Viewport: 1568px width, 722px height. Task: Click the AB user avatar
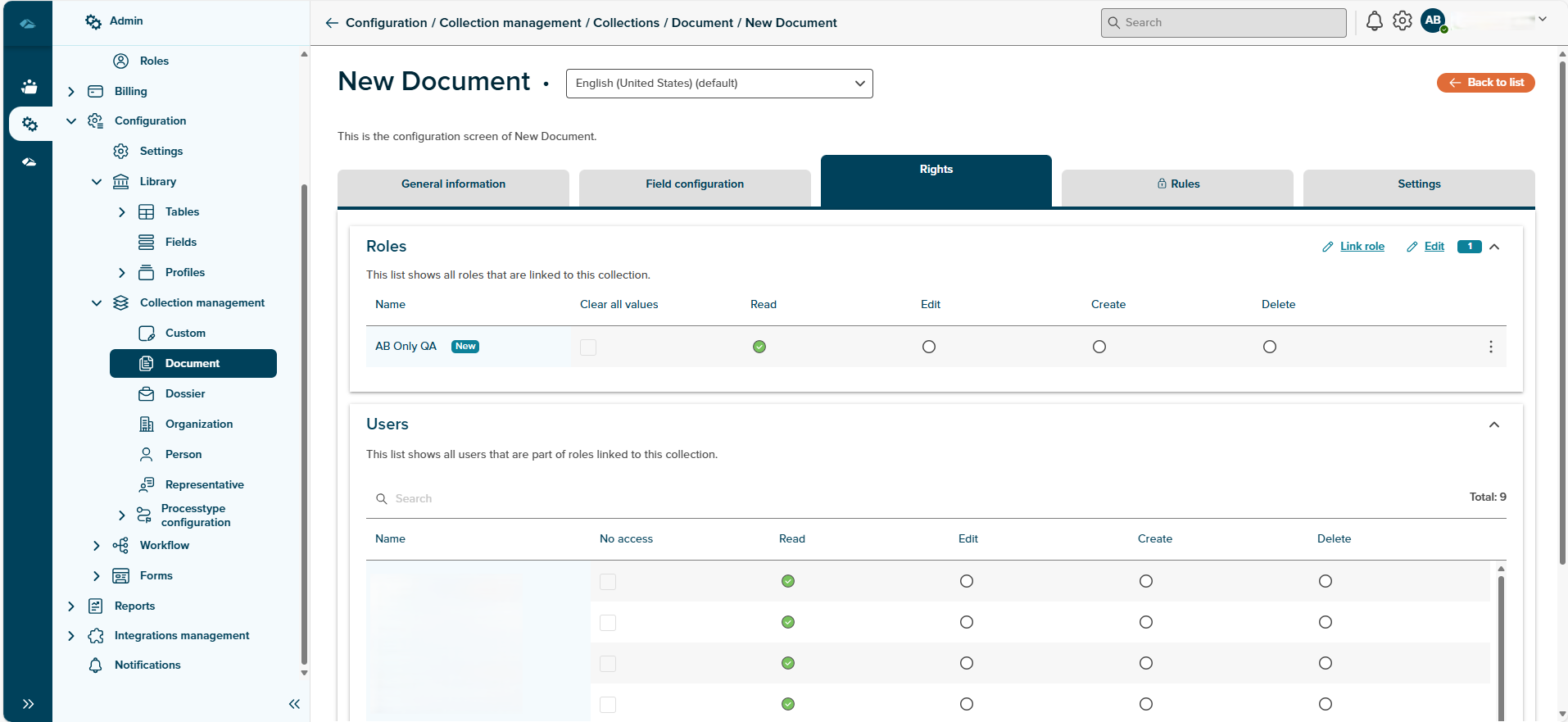(1433, 21)
